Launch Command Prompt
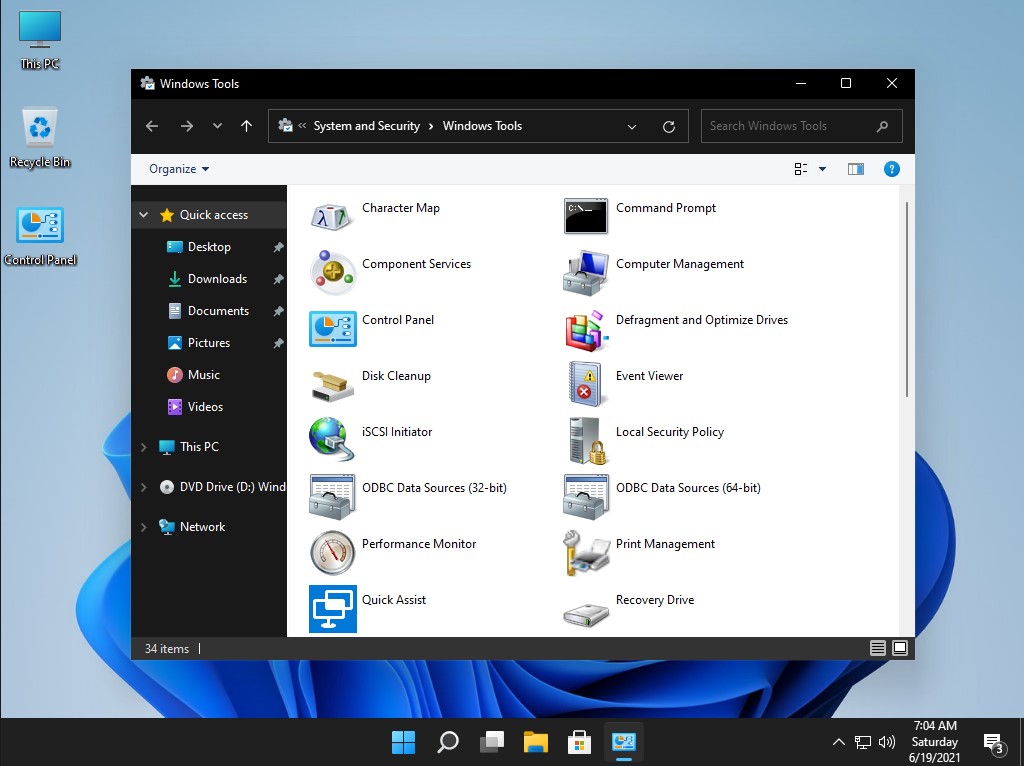The width and height of the screenshot is (1024, 766). coord(665,208)
